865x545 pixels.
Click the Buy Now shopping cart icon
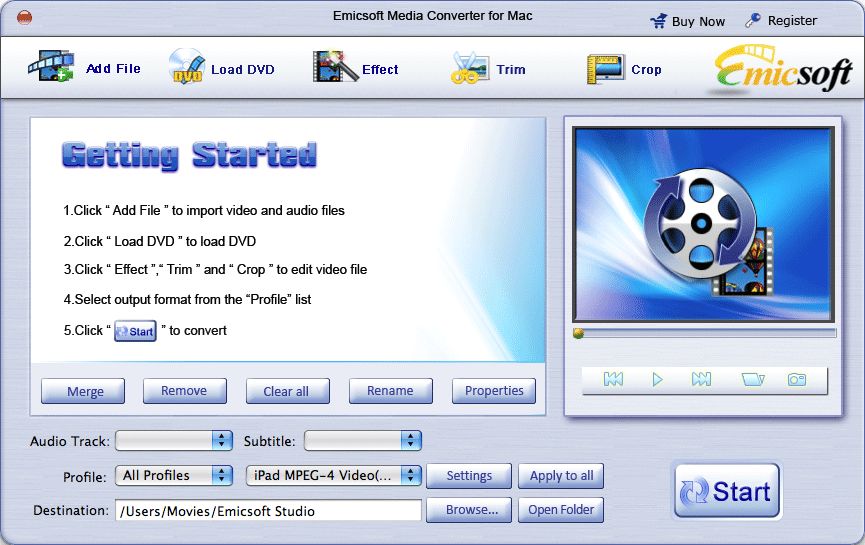point(658,21)
